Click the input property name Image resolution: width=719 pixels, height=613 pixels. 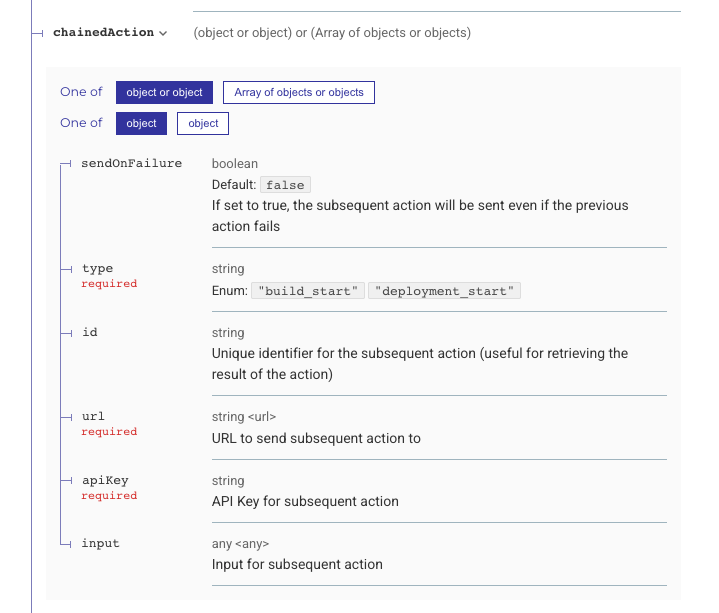click(x=100, y=543)
